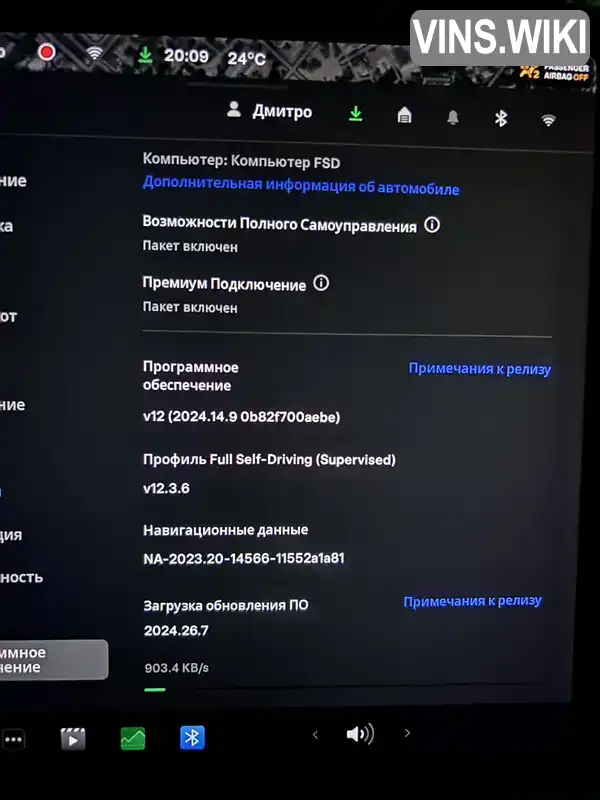The width and height of the screenshot is (600, 800).
Task: Open the Дмитро driver profile
Action: coord(269,111)
